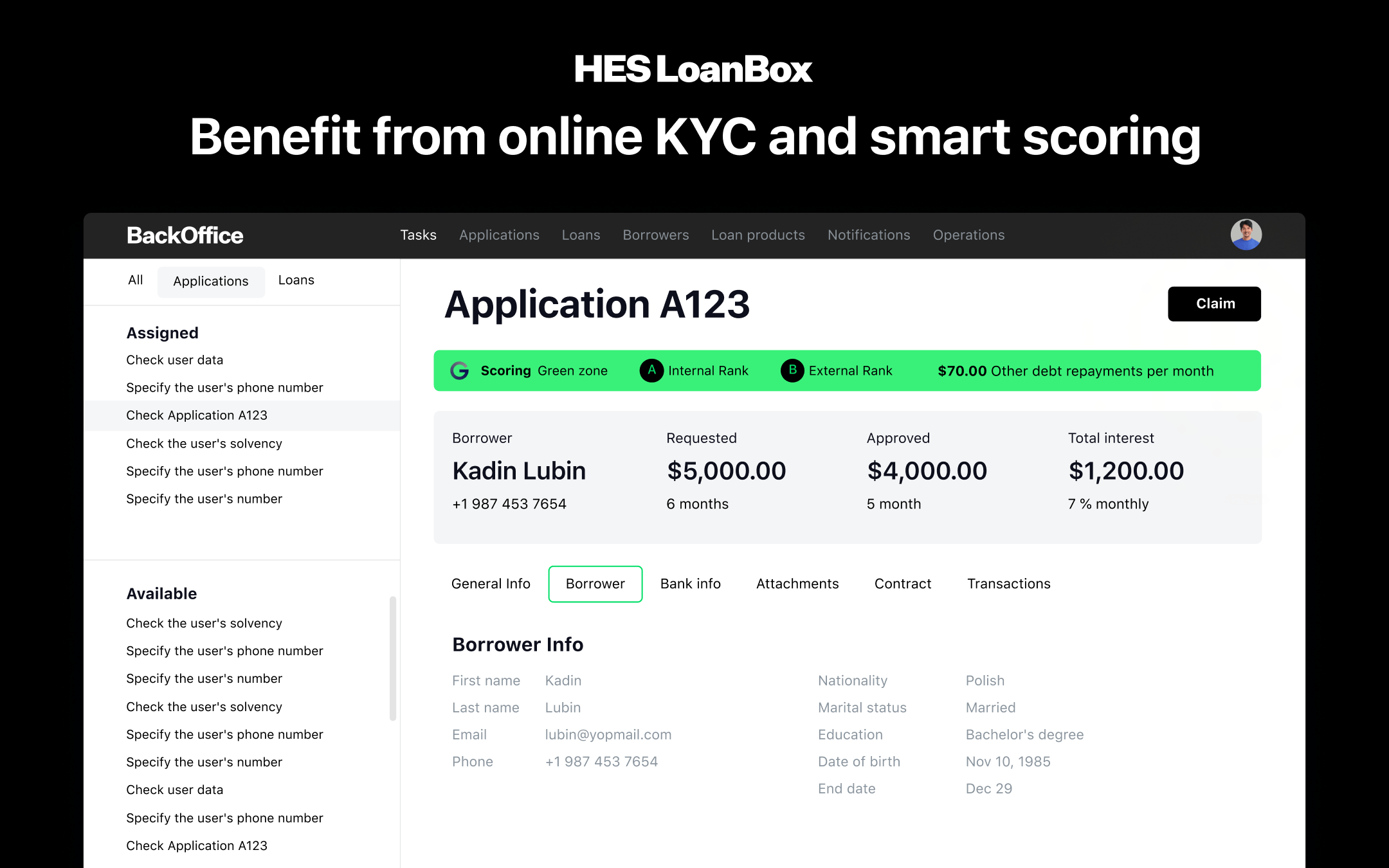The width and height of the screenshot is (1389, 868).
Task: Click the Internal Rank A badge
Action: (x=651, y=371)
